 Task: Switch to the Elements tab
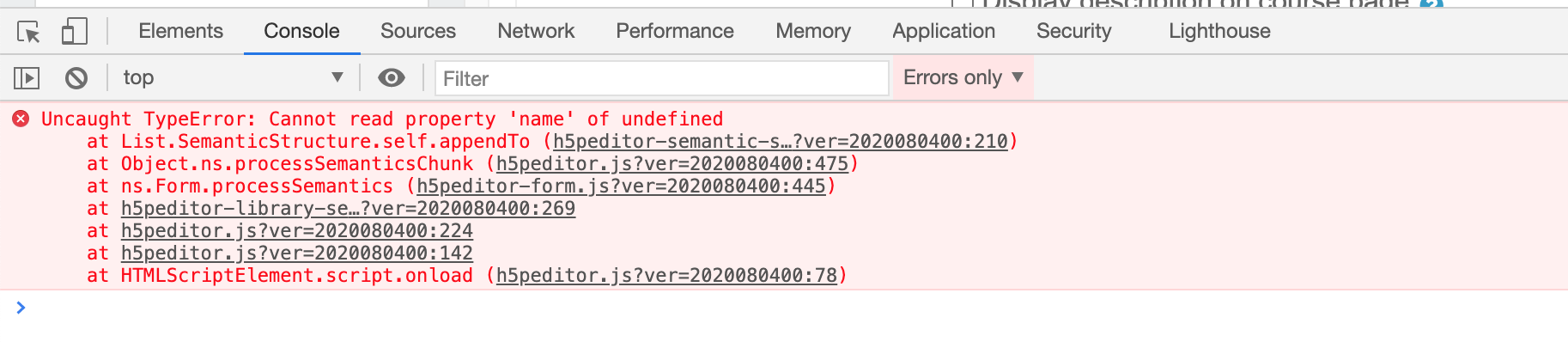click(x=180, y=31)
